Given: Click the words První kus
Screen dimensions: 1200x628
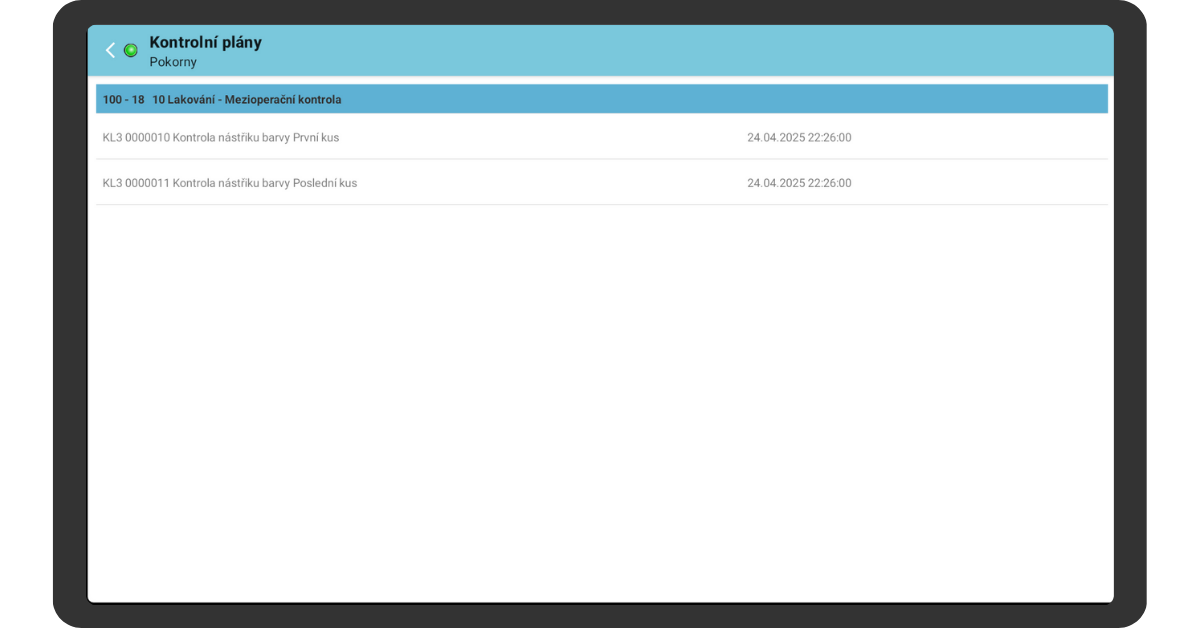Looking at the screenshot, I should tap(316, 137).
